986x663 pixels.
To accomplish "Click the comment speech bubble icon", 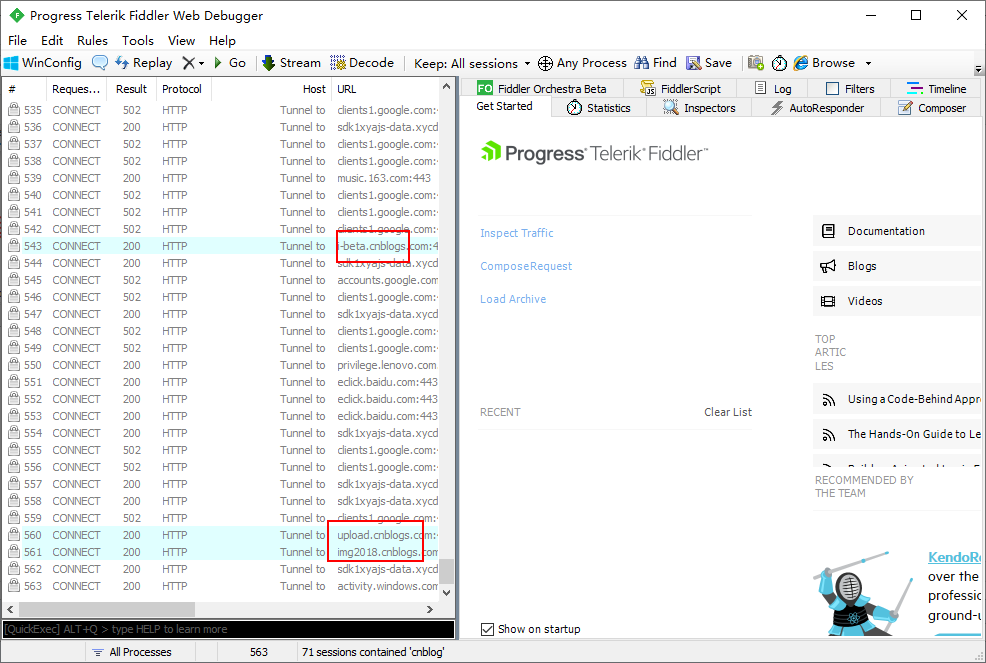I will pos(99,63).
